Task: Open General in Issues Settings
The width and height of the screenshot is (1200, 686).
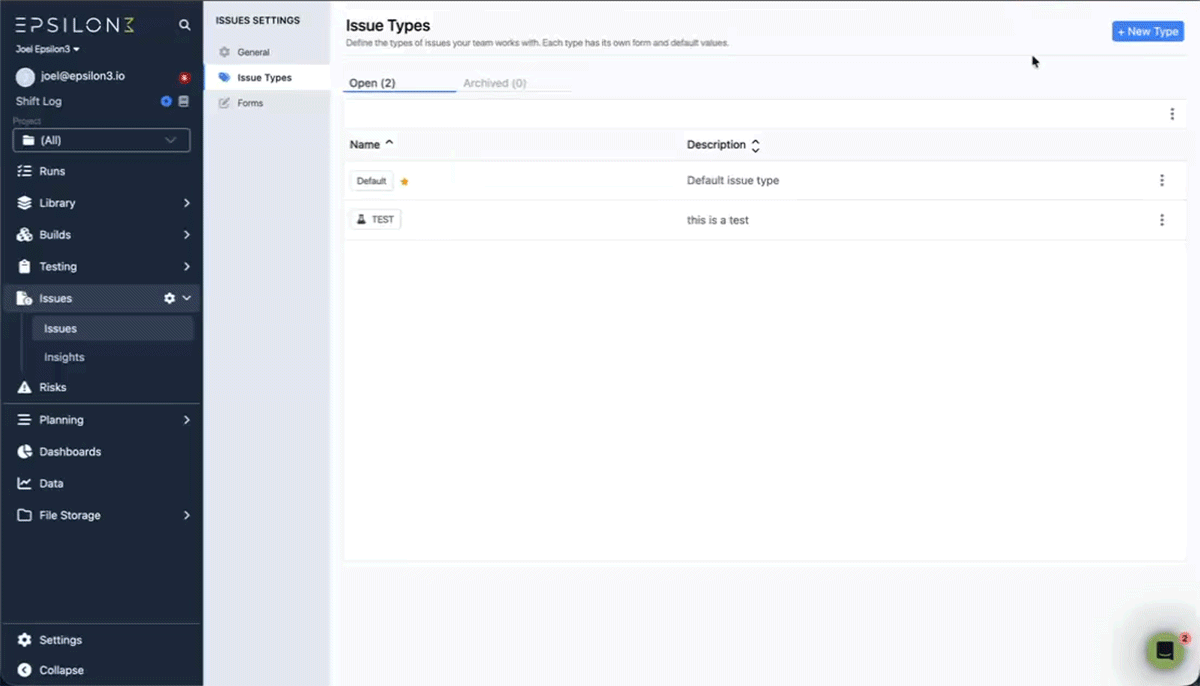Action: point(267,52)
